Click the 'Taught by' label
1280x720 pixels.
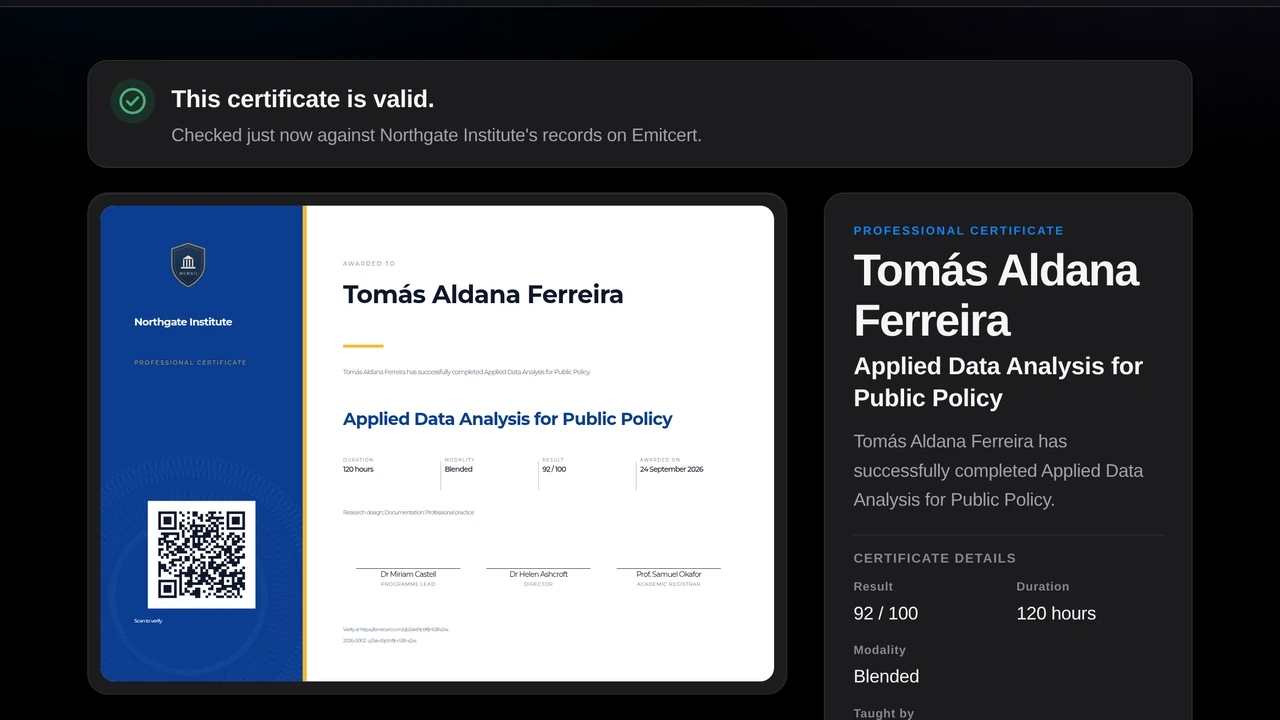click(x=883, y=713)
